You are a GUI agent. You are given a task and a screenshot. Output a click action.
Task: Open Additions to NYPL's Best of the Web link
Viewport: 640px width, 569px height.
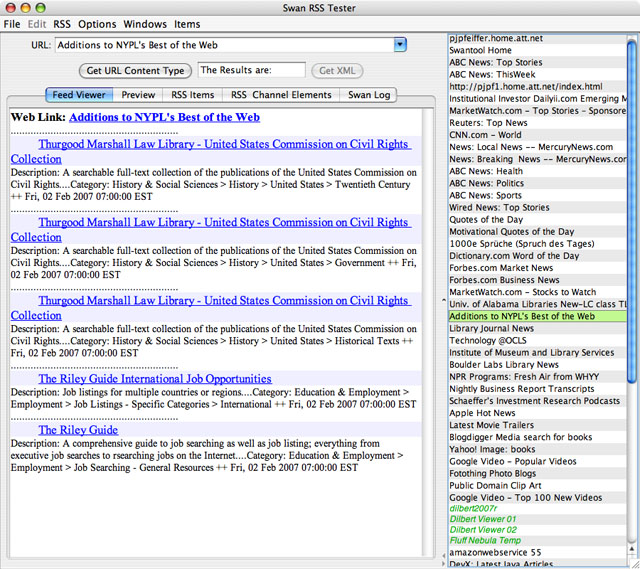click(164, 117)
